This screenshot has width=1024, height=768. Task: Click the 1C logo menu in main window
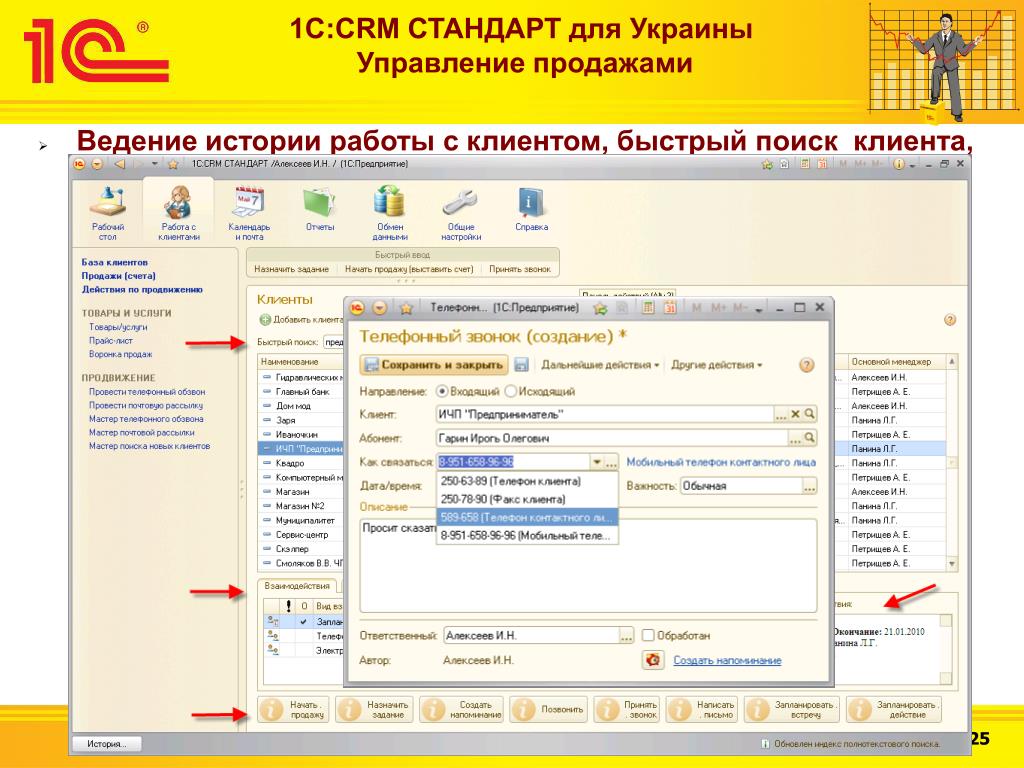(79, 164)
